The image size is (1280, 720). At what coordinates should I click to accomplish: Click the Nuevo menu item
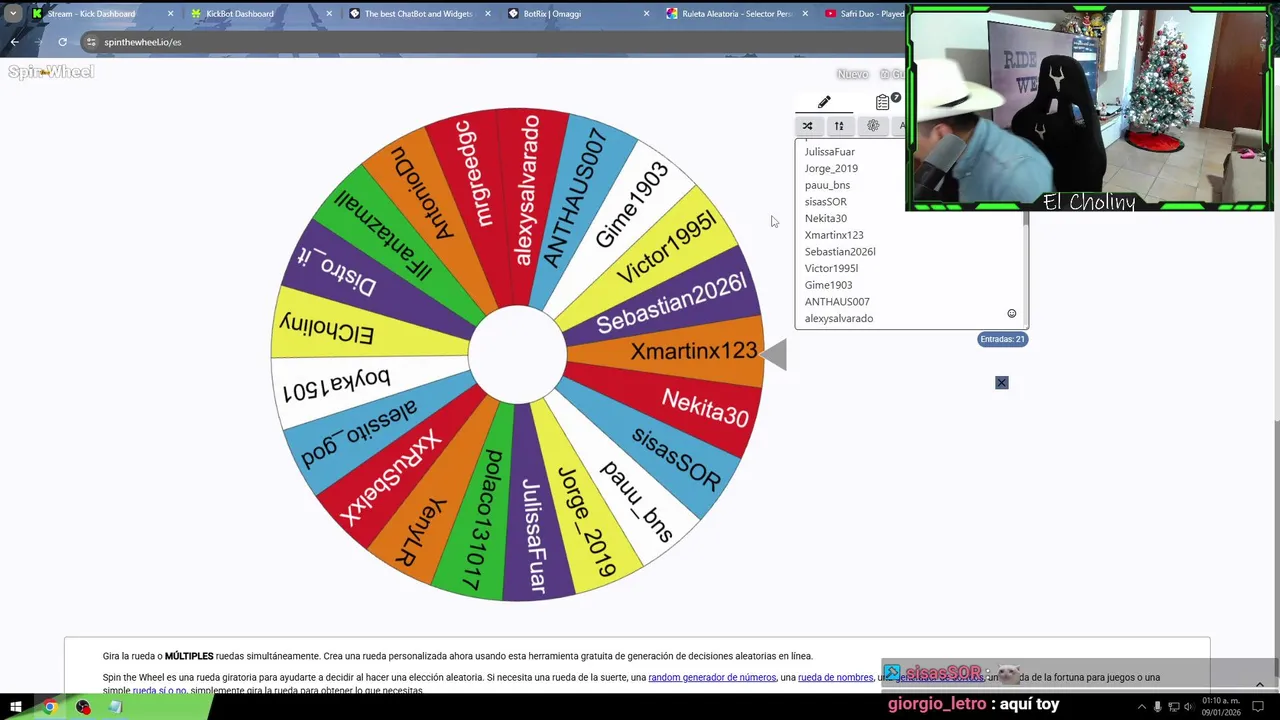pyautogui.click(x=852, y=74)
